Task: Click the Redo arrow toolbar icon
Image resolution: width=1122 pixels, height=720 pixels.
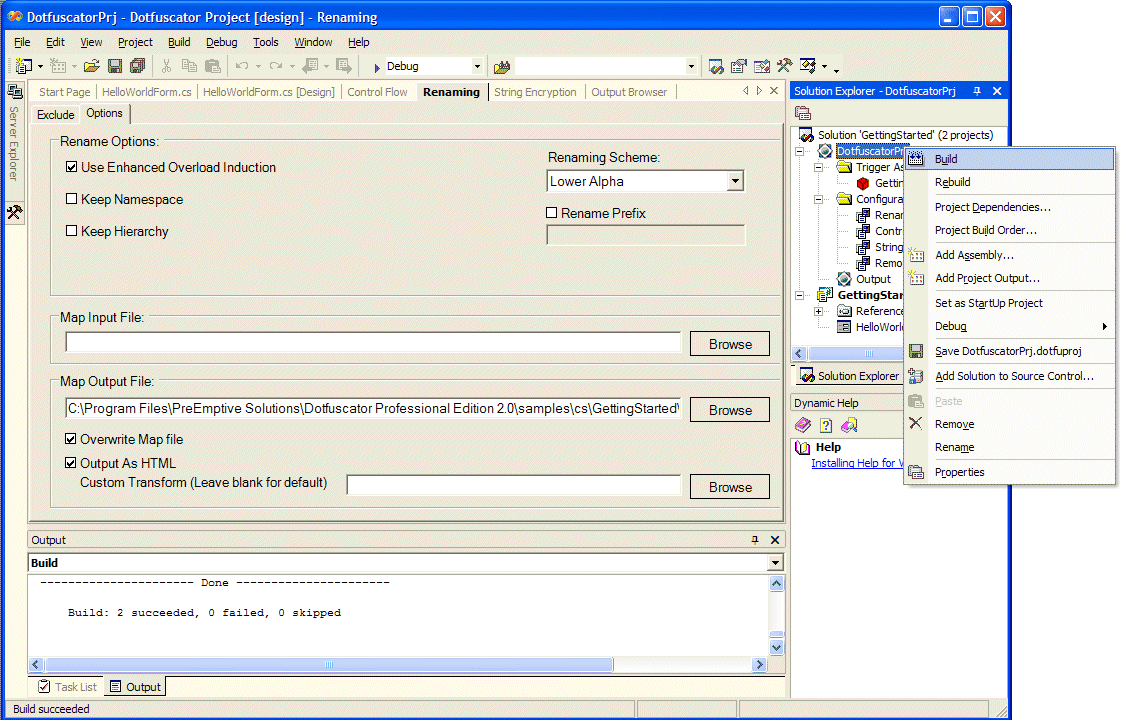Action: [x=275, y=67]
